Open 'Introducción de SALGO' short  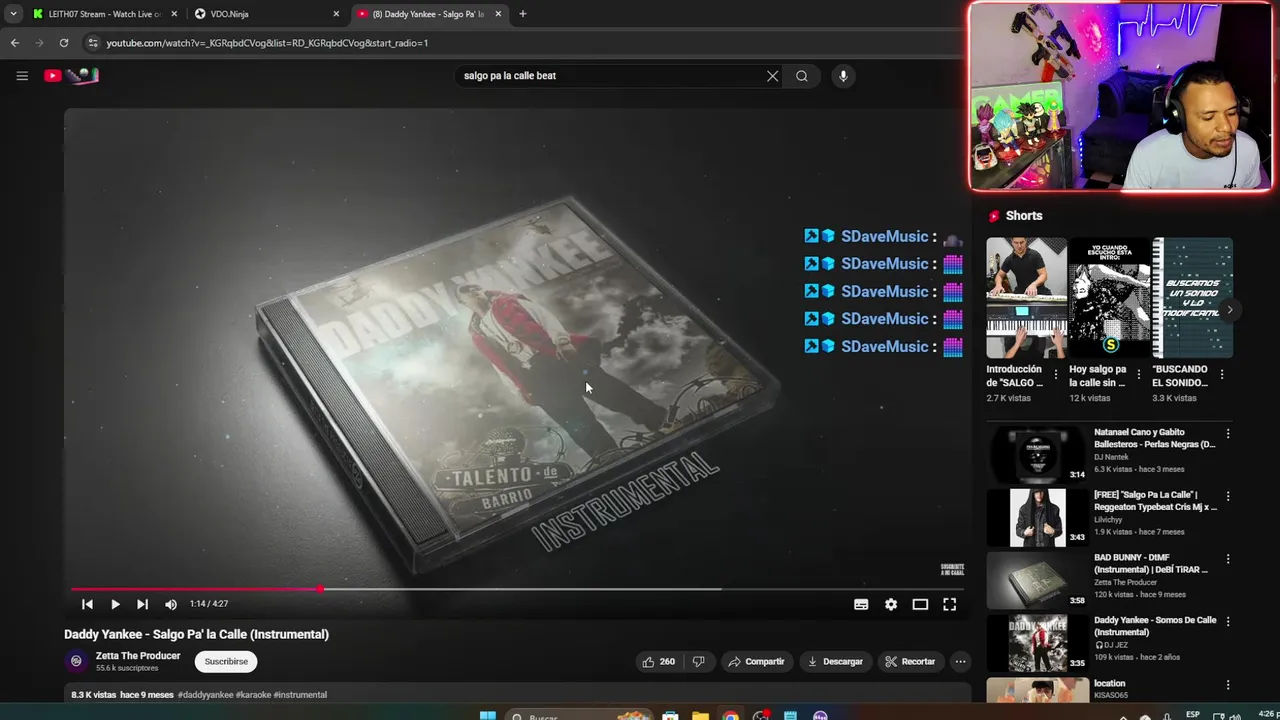1026,298
